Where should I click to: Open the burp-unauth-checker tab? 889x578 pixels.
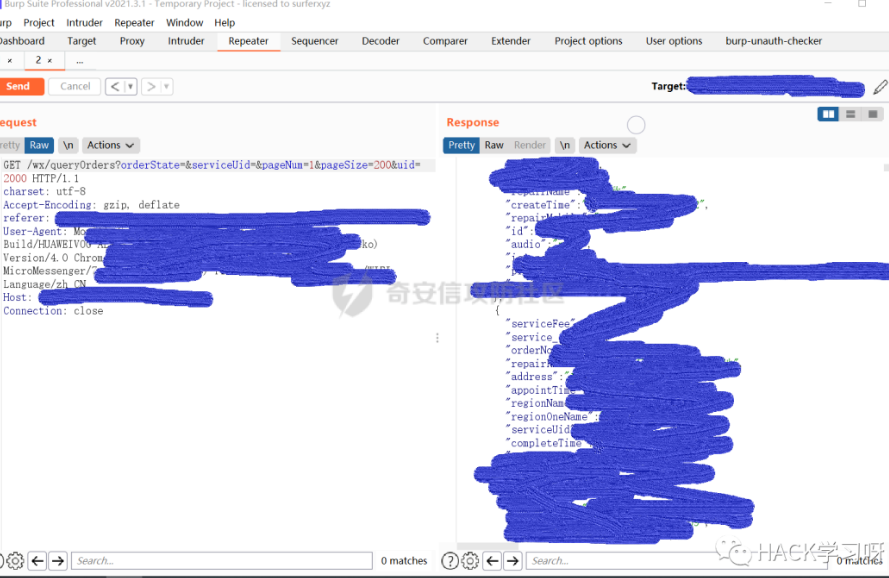click(773, 41)
